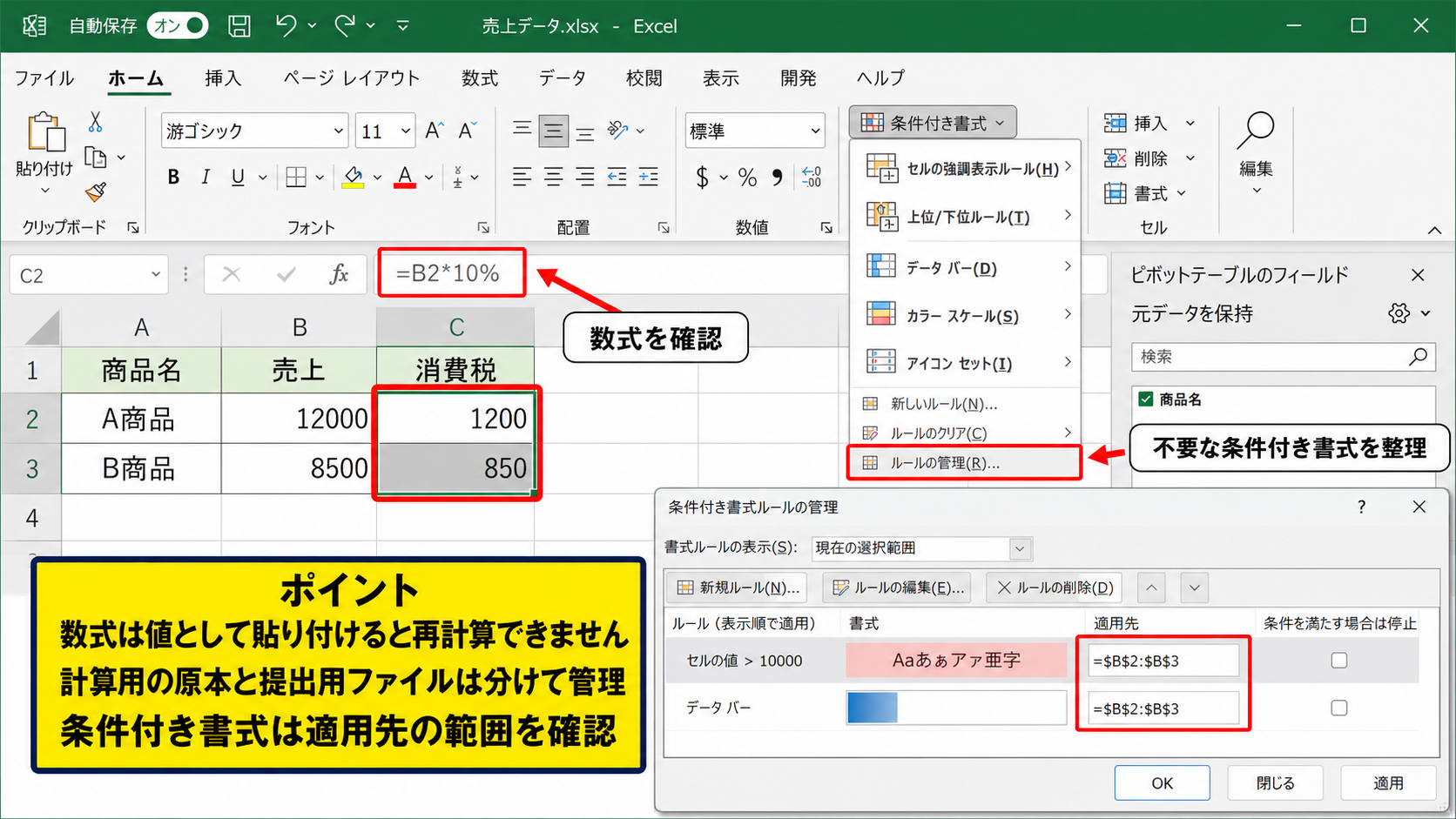The image size is (1456, 819).
Task: Check the 商品名 field checkbox
Action: [x=1146, y=399]
